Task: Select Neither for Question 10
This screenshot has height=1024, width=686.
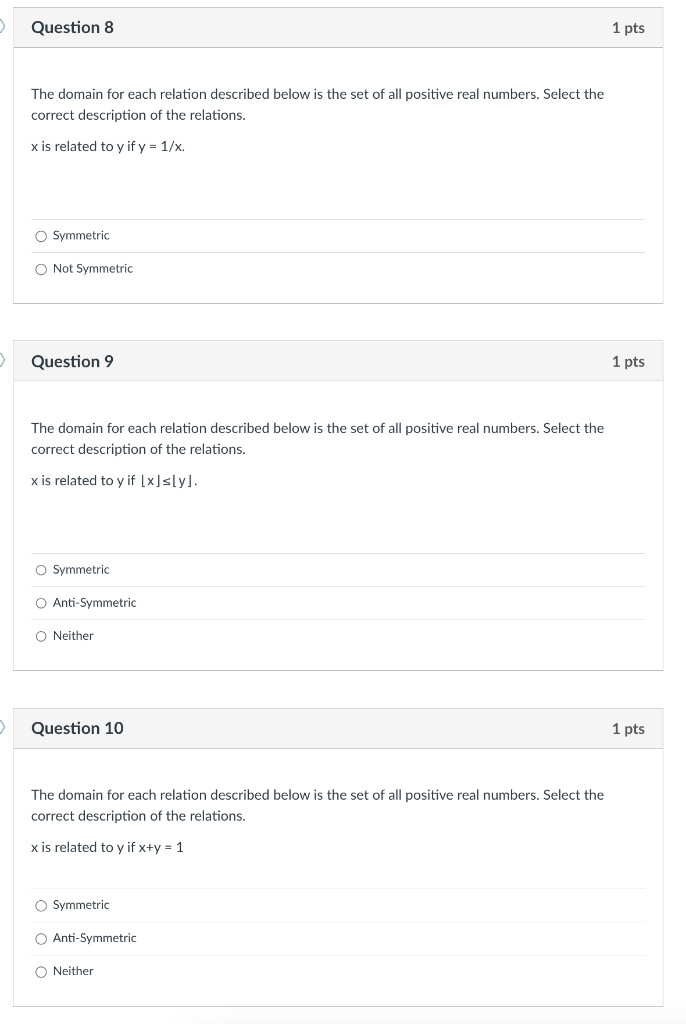Action: [x=39, y=970]
